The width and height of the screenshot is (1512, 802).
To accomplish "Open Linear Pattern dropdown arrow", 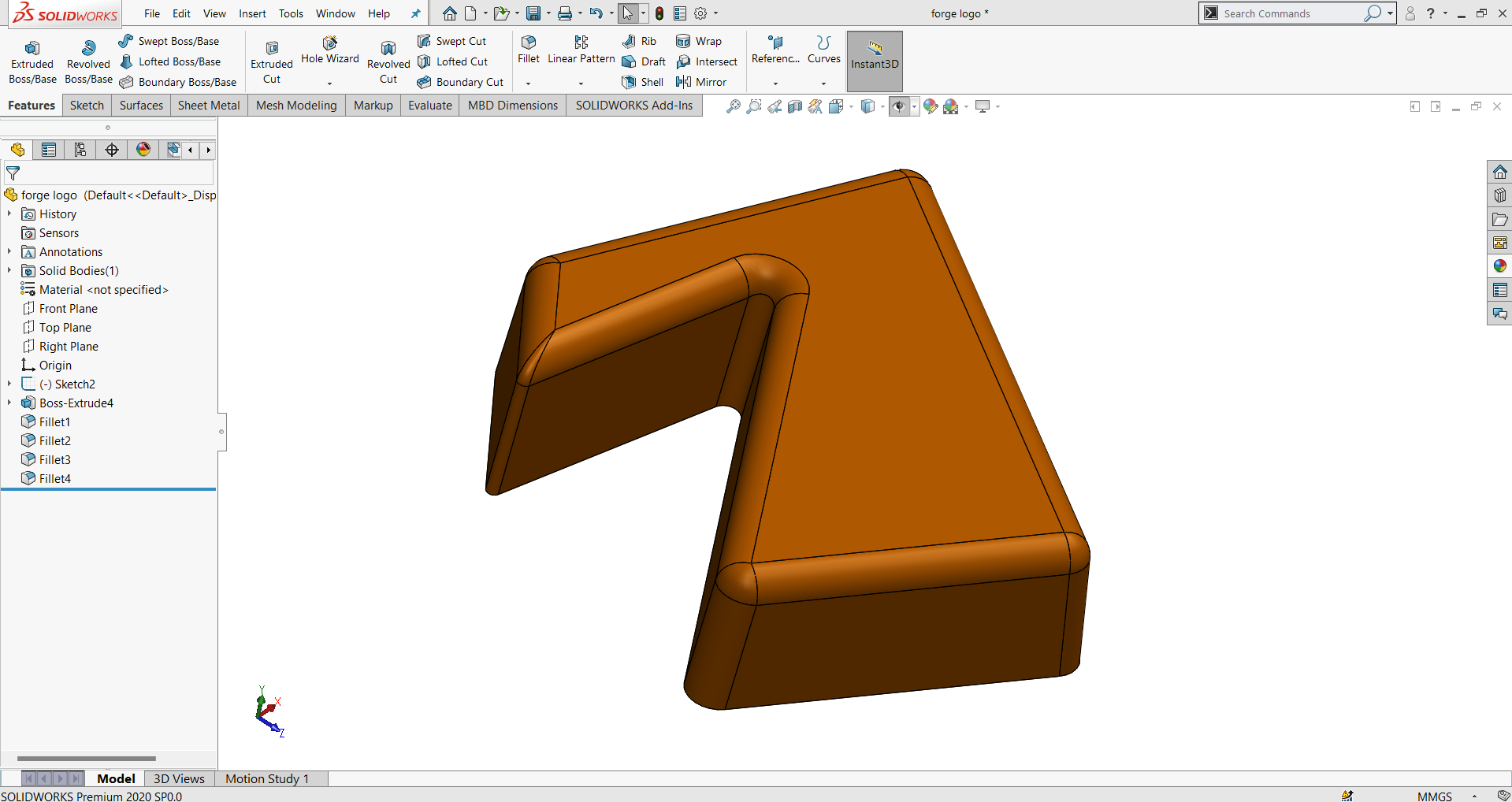I will (x=581, y=83).
